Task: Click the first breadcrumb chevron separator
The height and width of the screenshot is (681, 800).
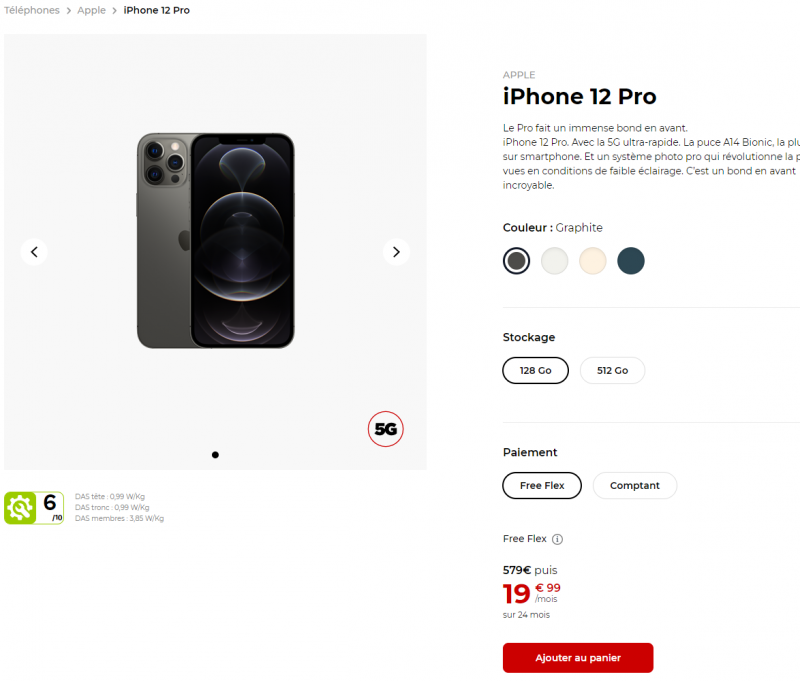Action: click(69, 10)
